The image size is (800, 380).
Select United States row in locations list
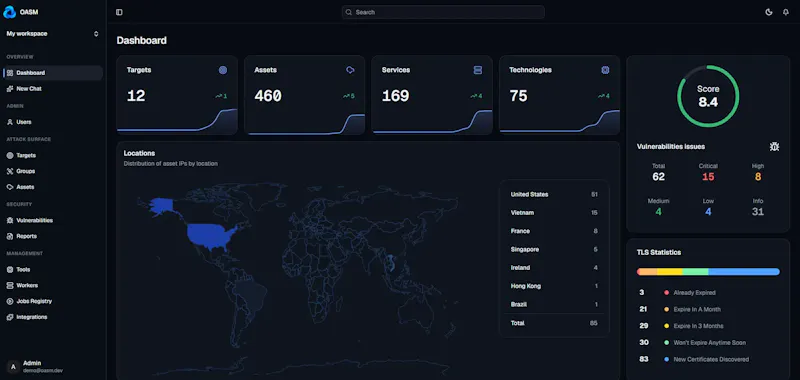tap(554, 194)
